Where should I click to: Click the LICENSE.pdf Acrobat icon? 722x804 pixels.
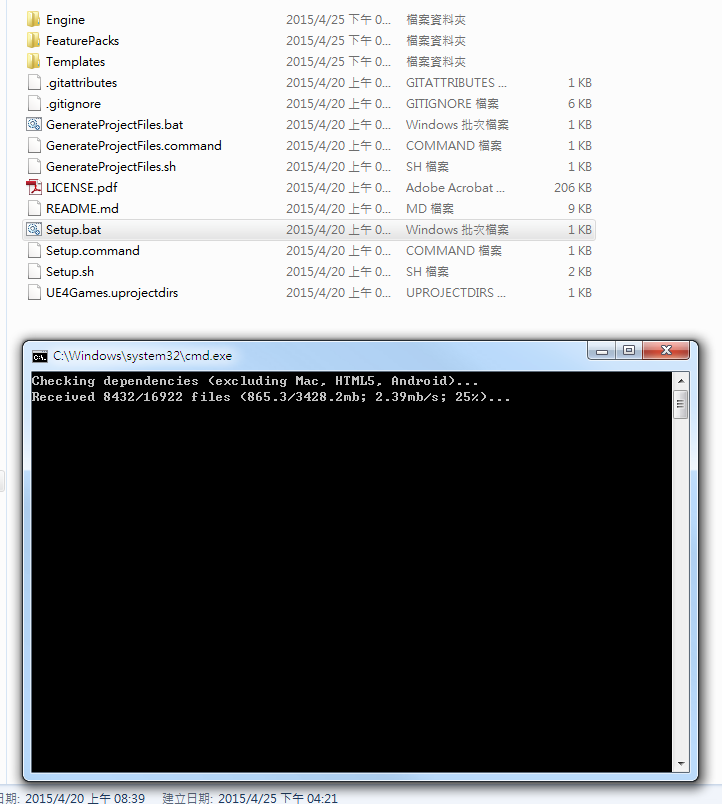(x=34, y=188)
